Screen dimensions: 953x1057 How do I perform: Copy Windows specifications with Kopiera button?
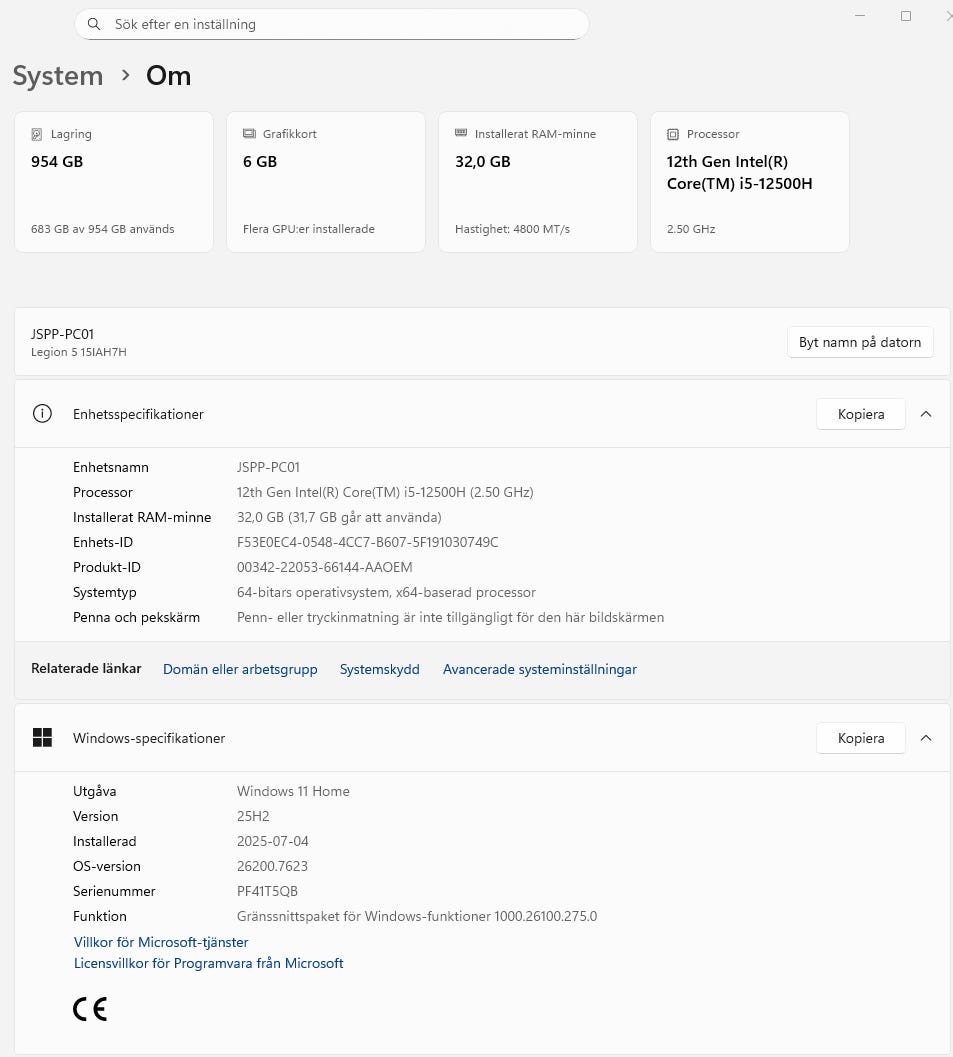click(x=860, y=738)
